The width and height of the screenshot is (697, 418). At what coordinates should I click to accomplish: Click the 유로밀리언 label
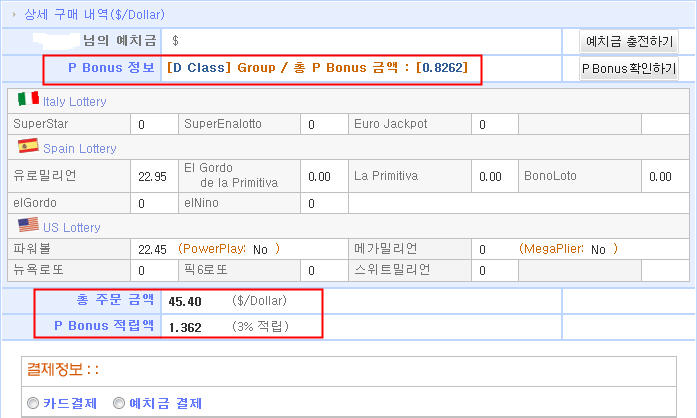[x=45, y=176]
